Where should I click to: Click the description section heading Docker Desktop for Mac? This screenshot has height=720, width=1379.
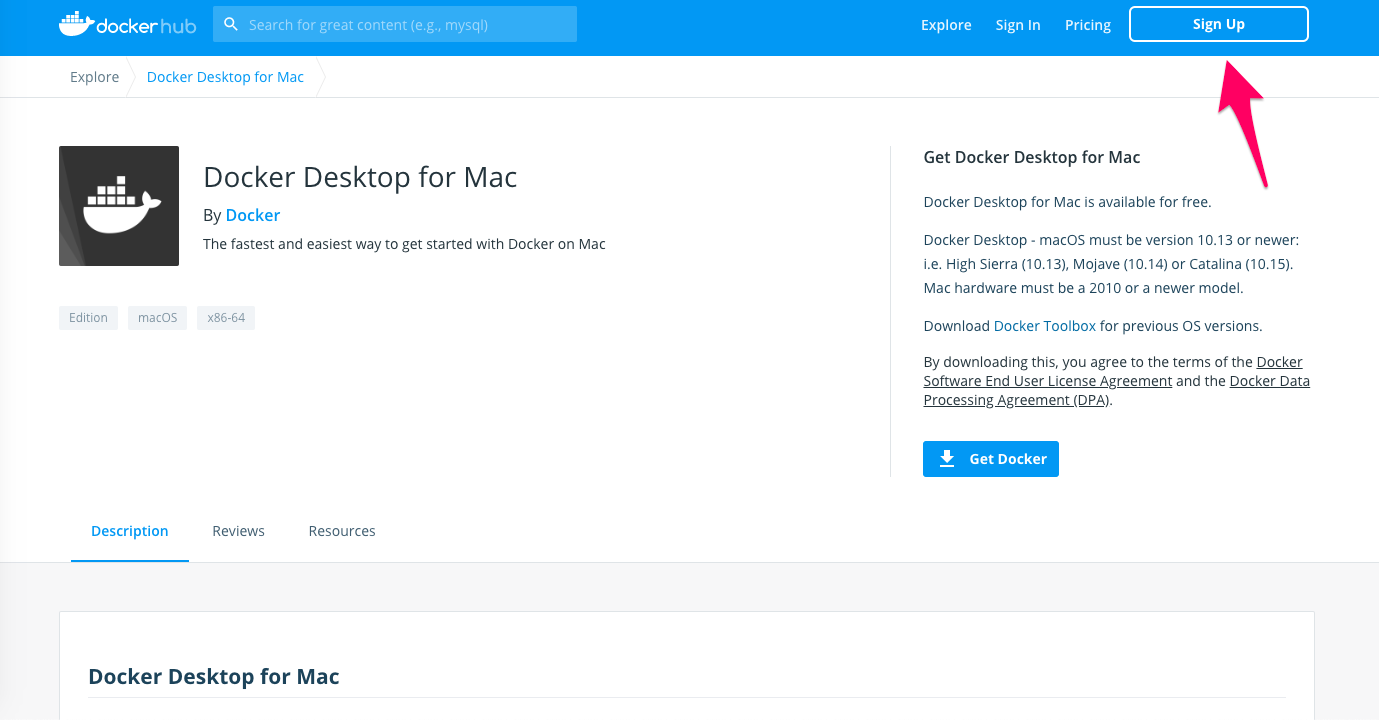[x=214, y=677]
